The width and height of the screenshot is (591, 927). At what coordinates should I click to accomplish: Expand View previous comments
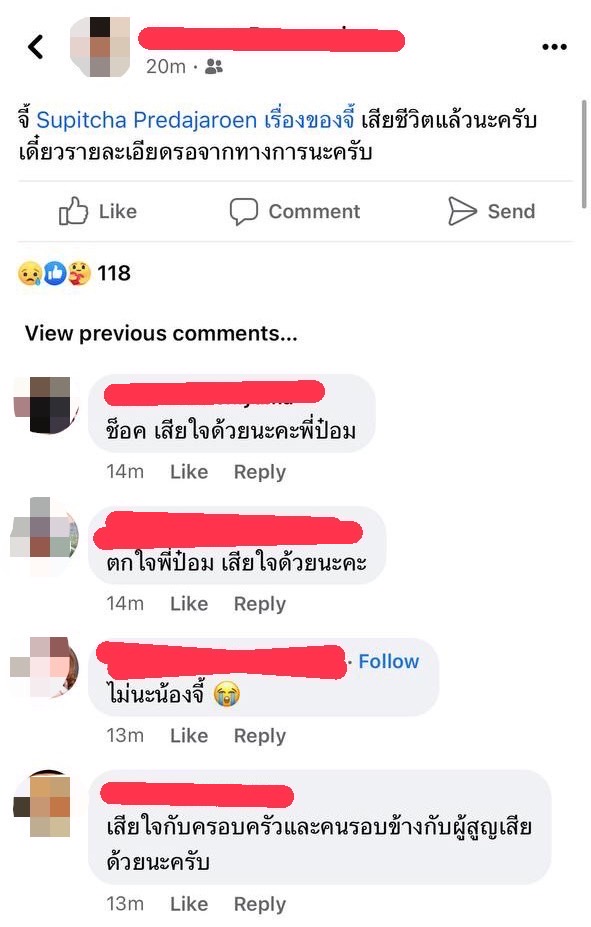pos(161,333)
